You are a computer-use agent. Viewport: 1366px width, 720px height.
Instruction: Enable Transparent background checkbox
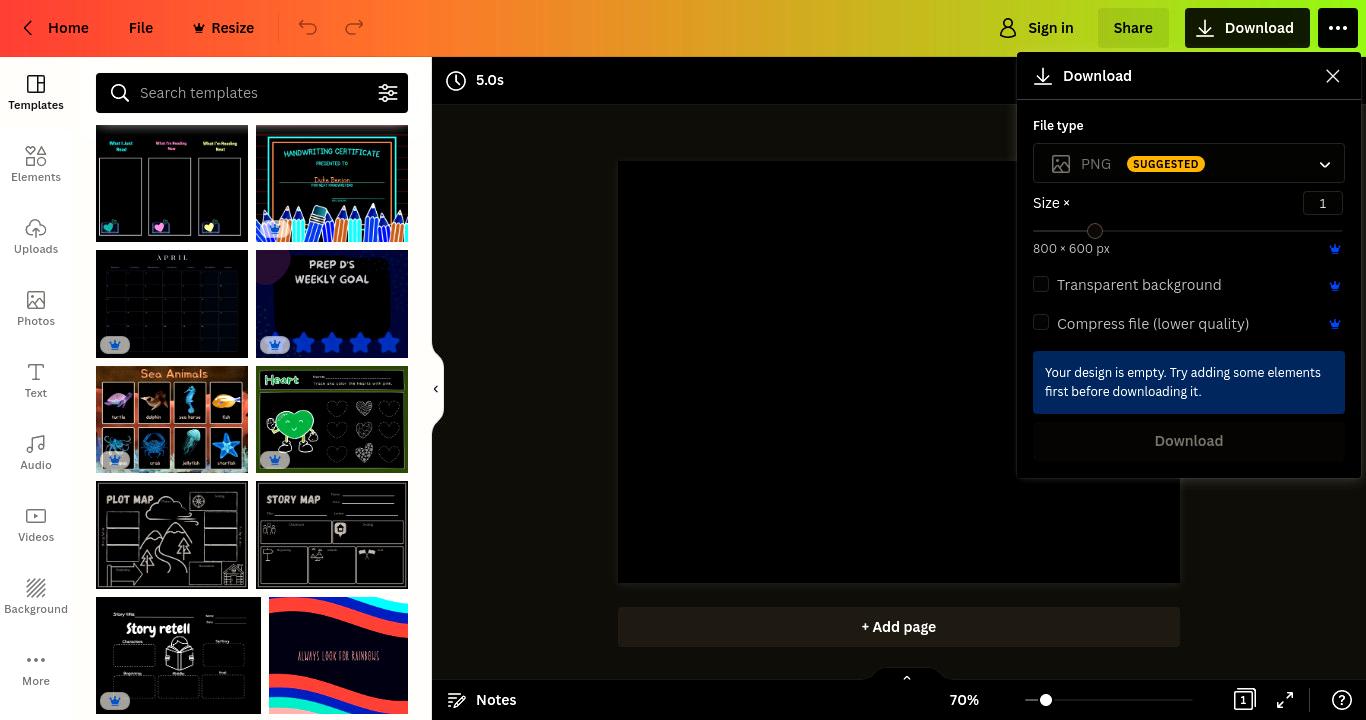click(1041, 284)
